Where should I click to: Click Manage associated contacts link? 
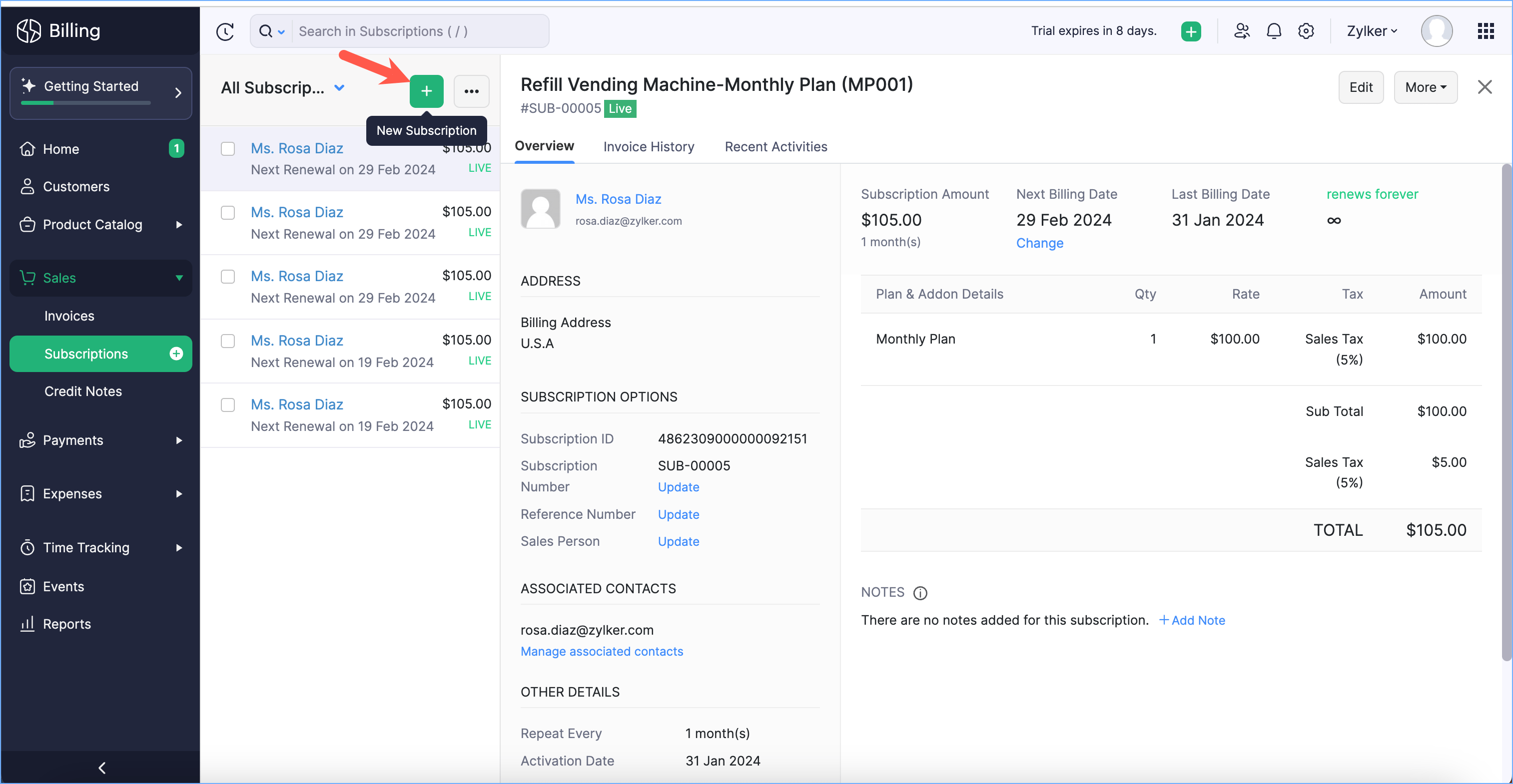[x=602, y=651]
